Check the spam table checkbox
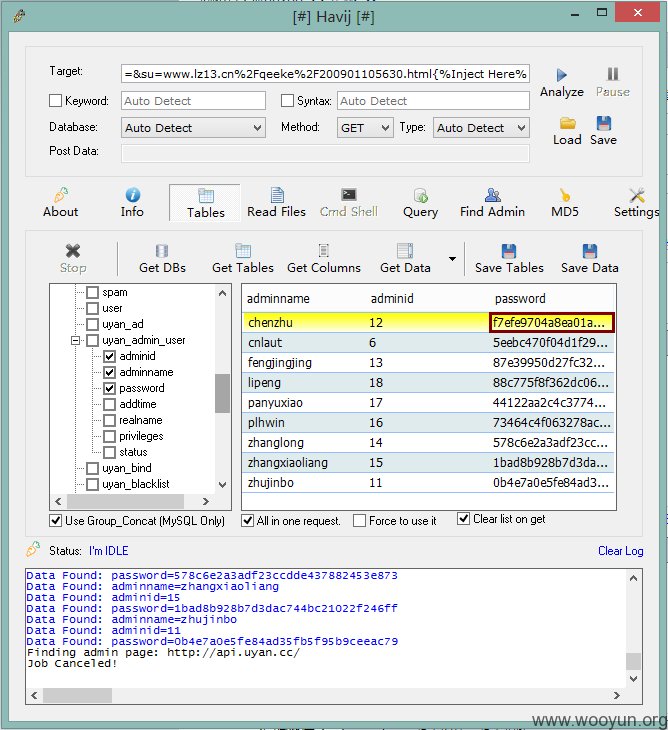The image size is (668, 730). (92, 292)
